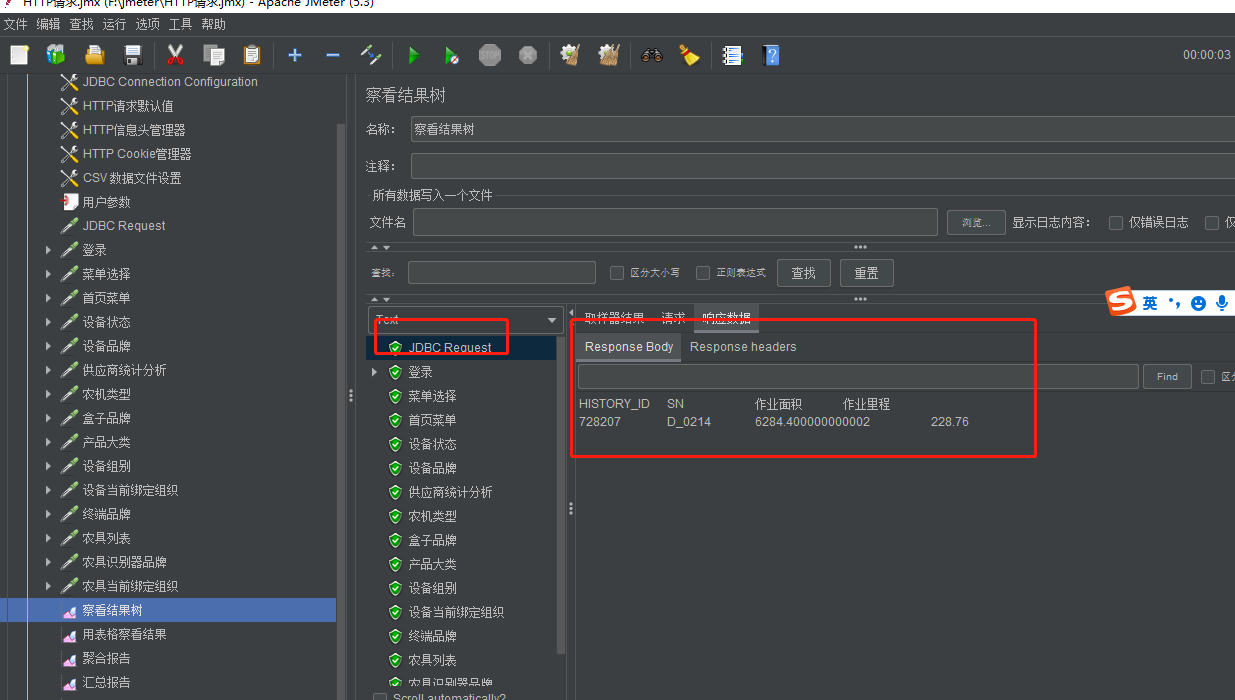Open Sogou emoji panel
This screenshot has height=700, width=1235.
(1199, 303)
